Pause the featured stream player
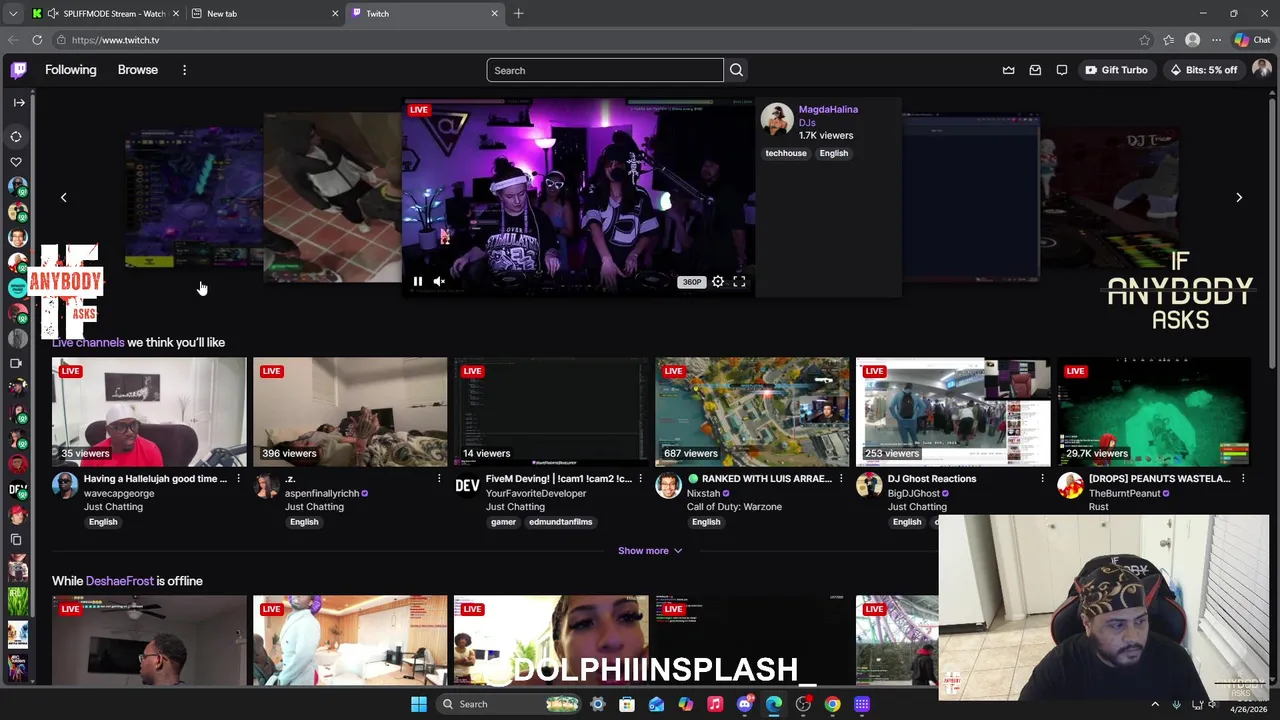The width and height of the screenshot is (1280, 720). coord(418,282)
